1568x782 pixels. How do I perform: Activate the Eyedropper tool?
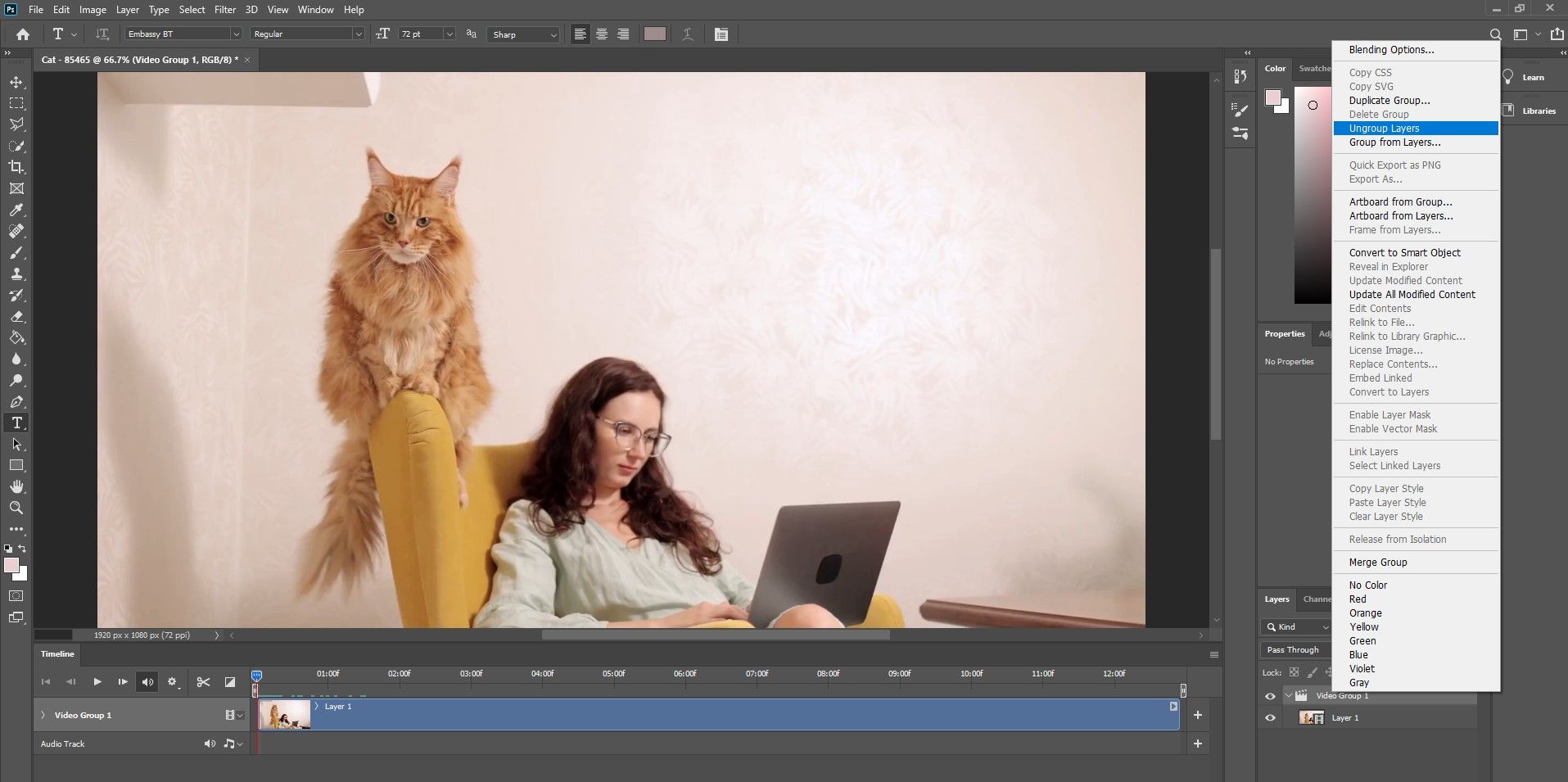click(x=16, y=210)
